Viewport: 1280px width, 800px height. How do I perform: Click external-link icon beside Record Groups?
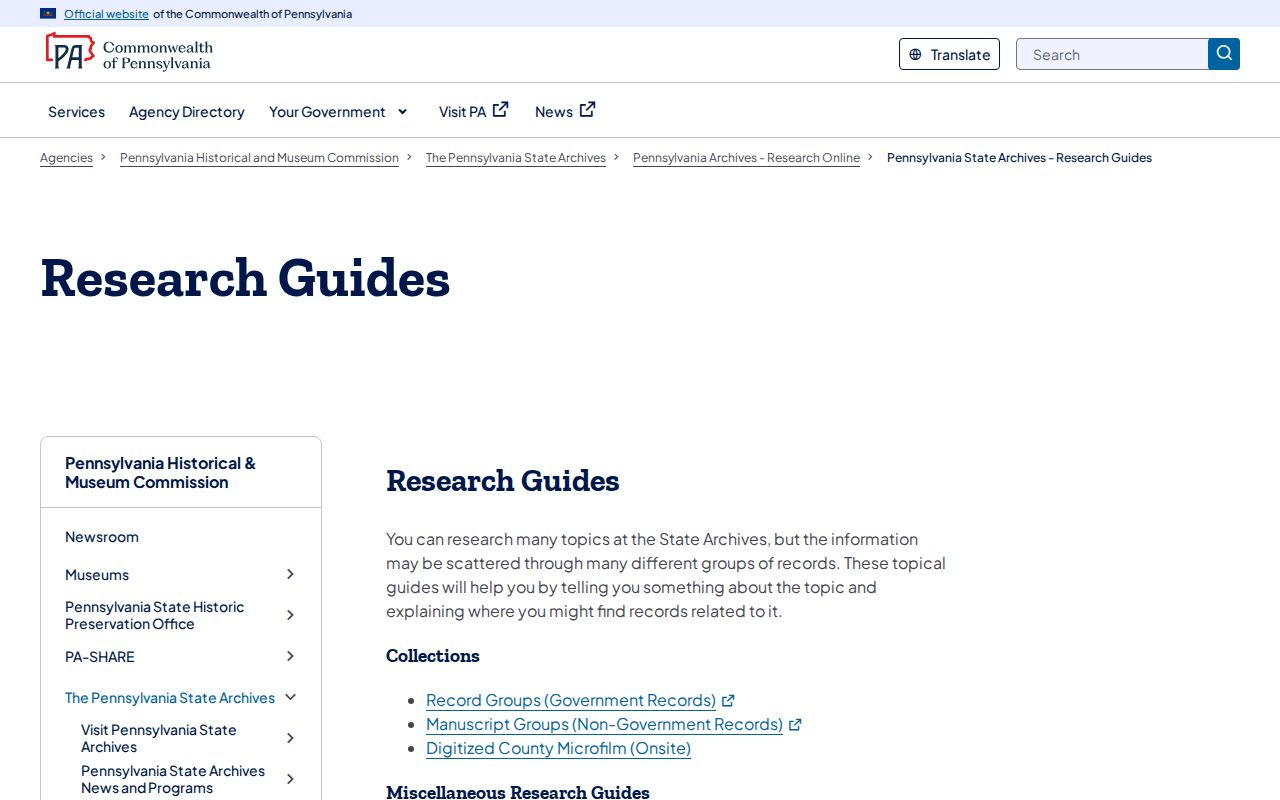[x=728, y=700]
